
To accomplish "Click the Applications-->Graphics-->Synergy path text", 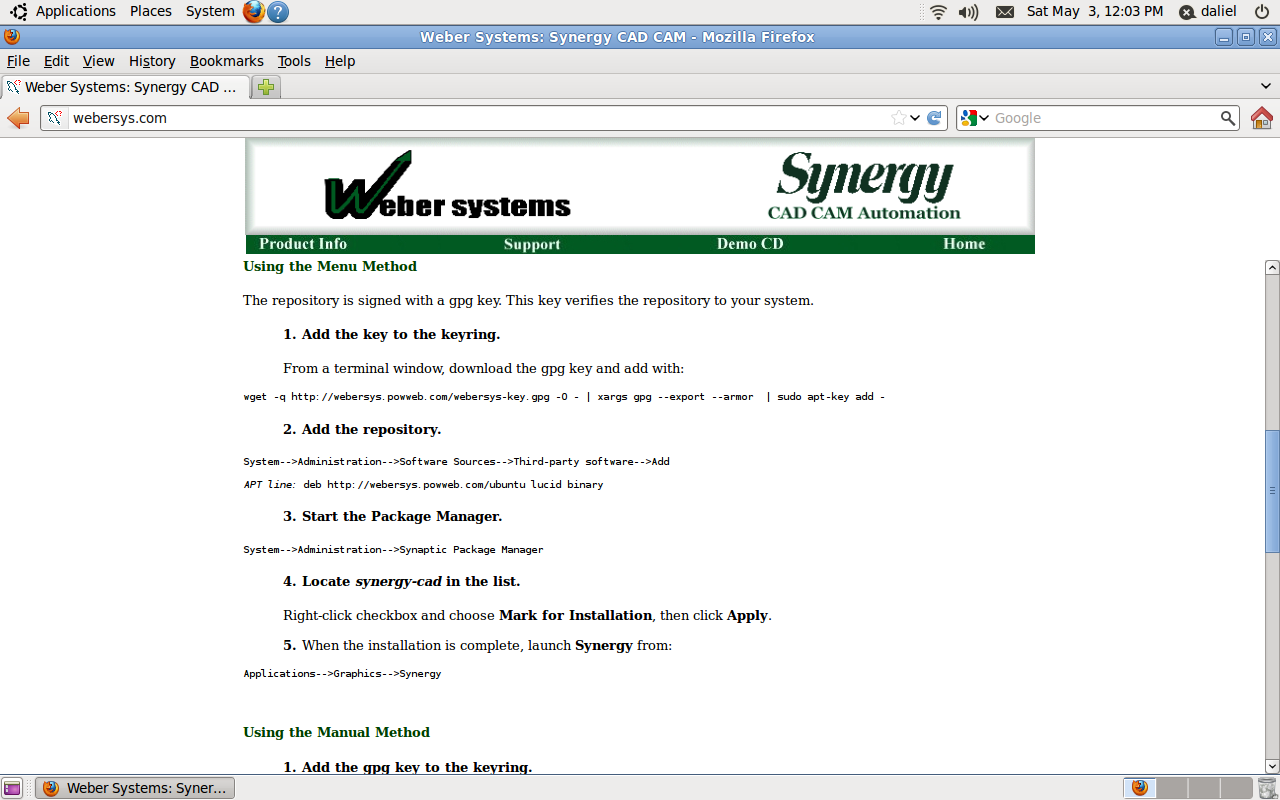I will 342,674.
